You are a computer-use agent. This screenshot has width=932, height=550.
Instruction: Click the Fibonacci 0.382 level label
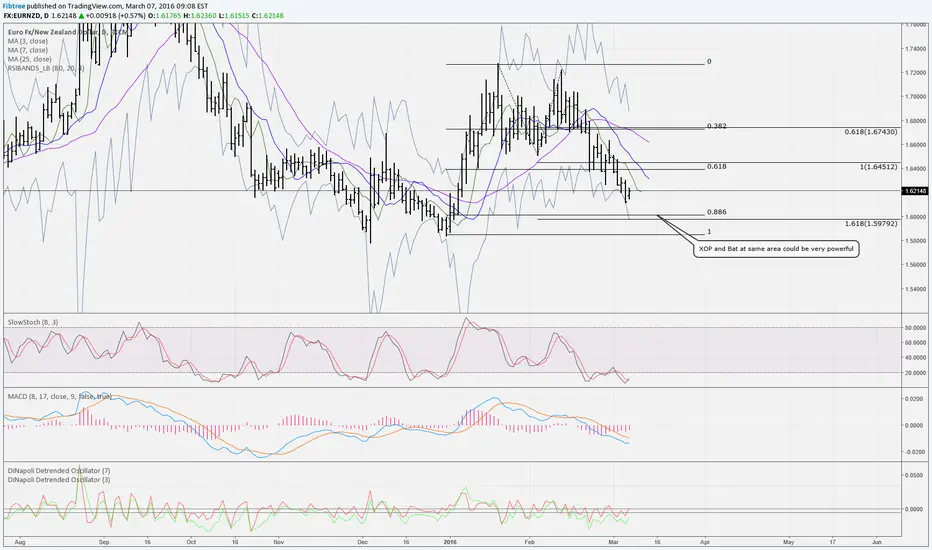(716, 126)
